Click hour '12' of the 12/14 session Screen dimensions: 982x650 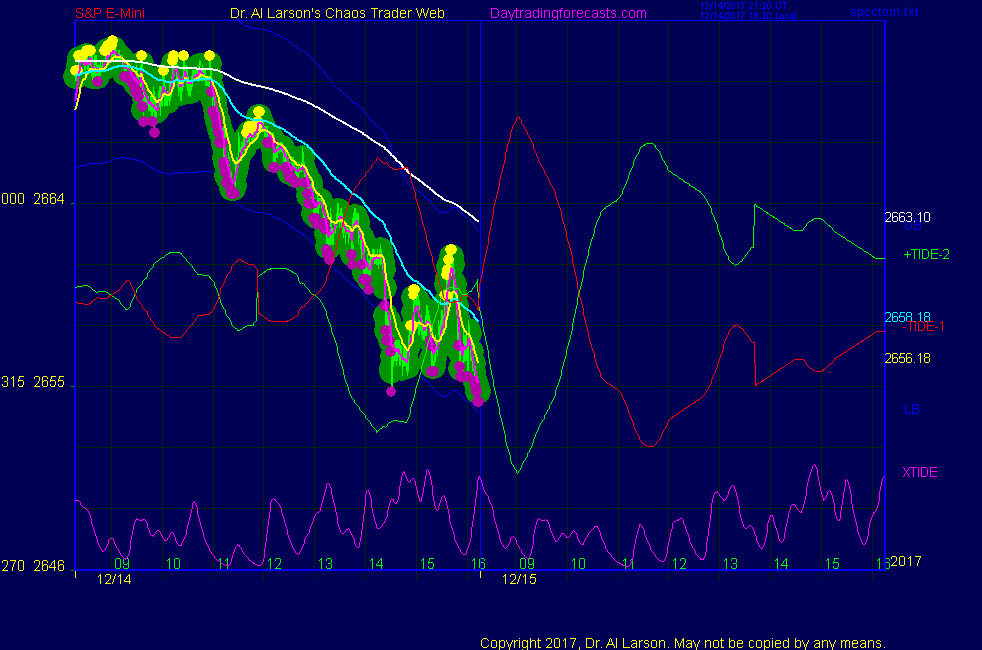click(x=274, y=564)
